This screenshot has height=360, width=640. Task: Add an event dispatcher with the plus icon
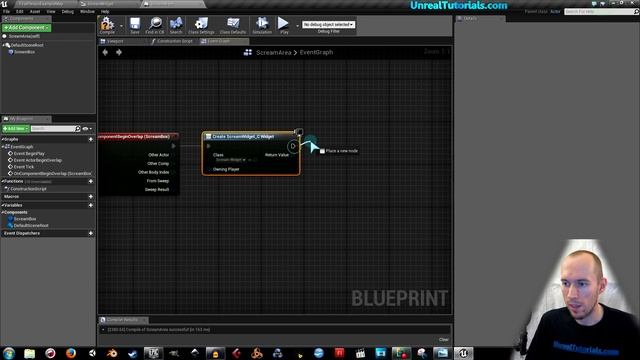(91, 233)
